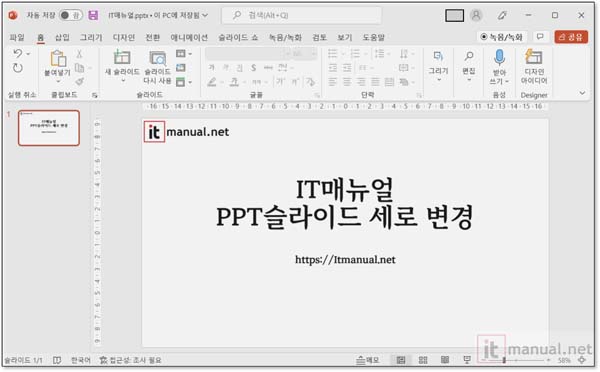Click the Decrease indent icon
The image size is (600, 372).
[333, 68]
